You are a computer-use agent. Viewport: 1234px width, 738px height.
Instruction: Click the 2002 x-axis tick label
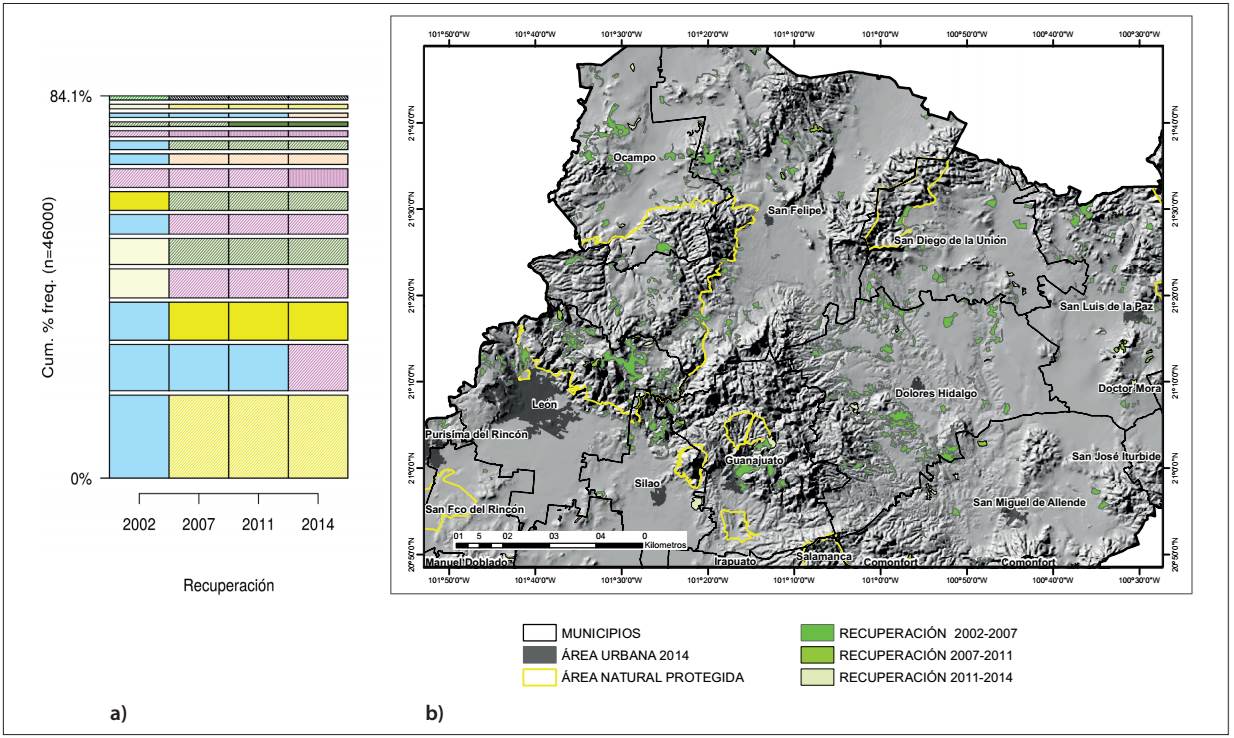(139, 524)
